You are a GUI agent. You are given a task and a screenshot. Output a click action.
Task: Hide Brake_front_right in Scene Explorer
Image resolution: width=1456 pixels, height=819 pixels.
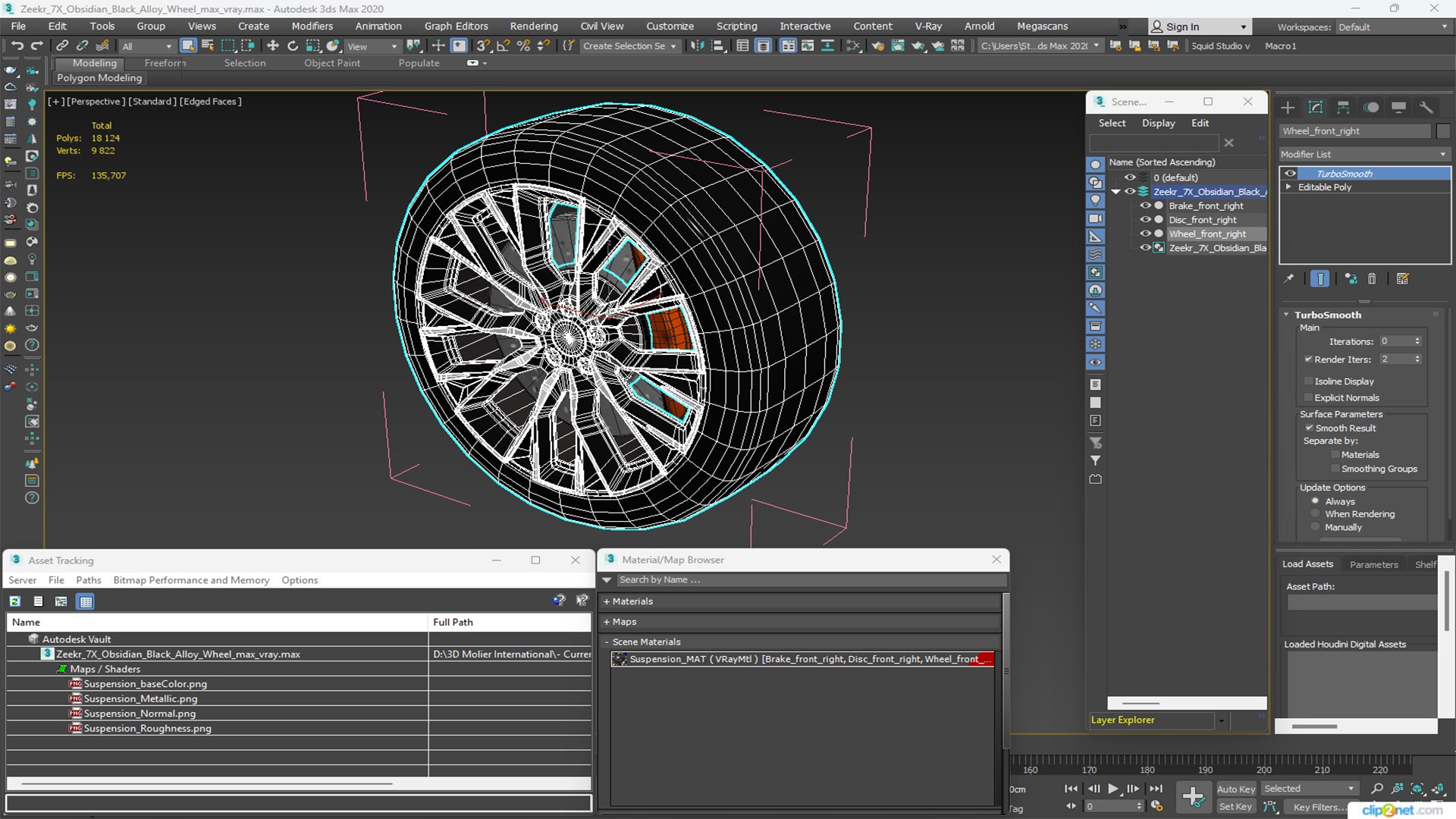click(1145, 206)
